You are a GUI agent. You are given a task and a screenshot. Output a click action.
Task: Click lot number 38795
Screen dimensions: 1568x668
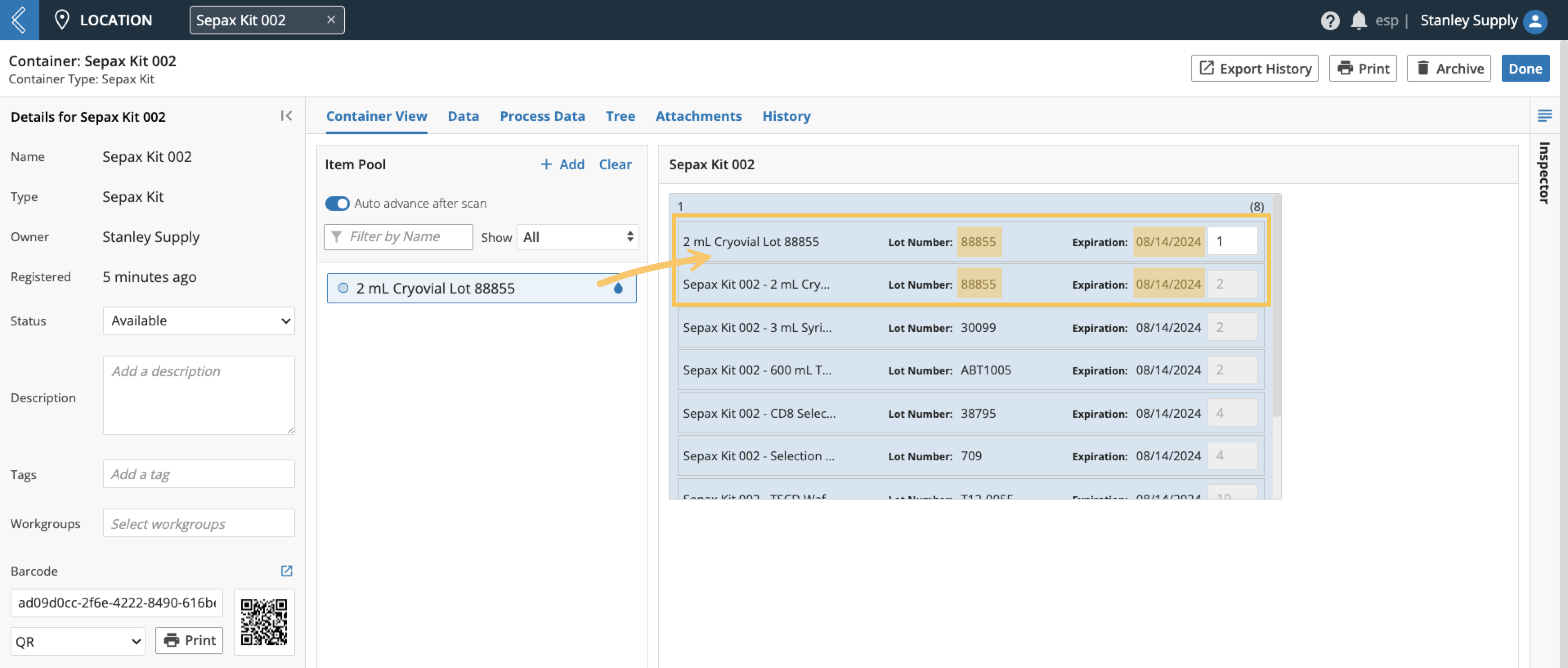coord(978,413)
